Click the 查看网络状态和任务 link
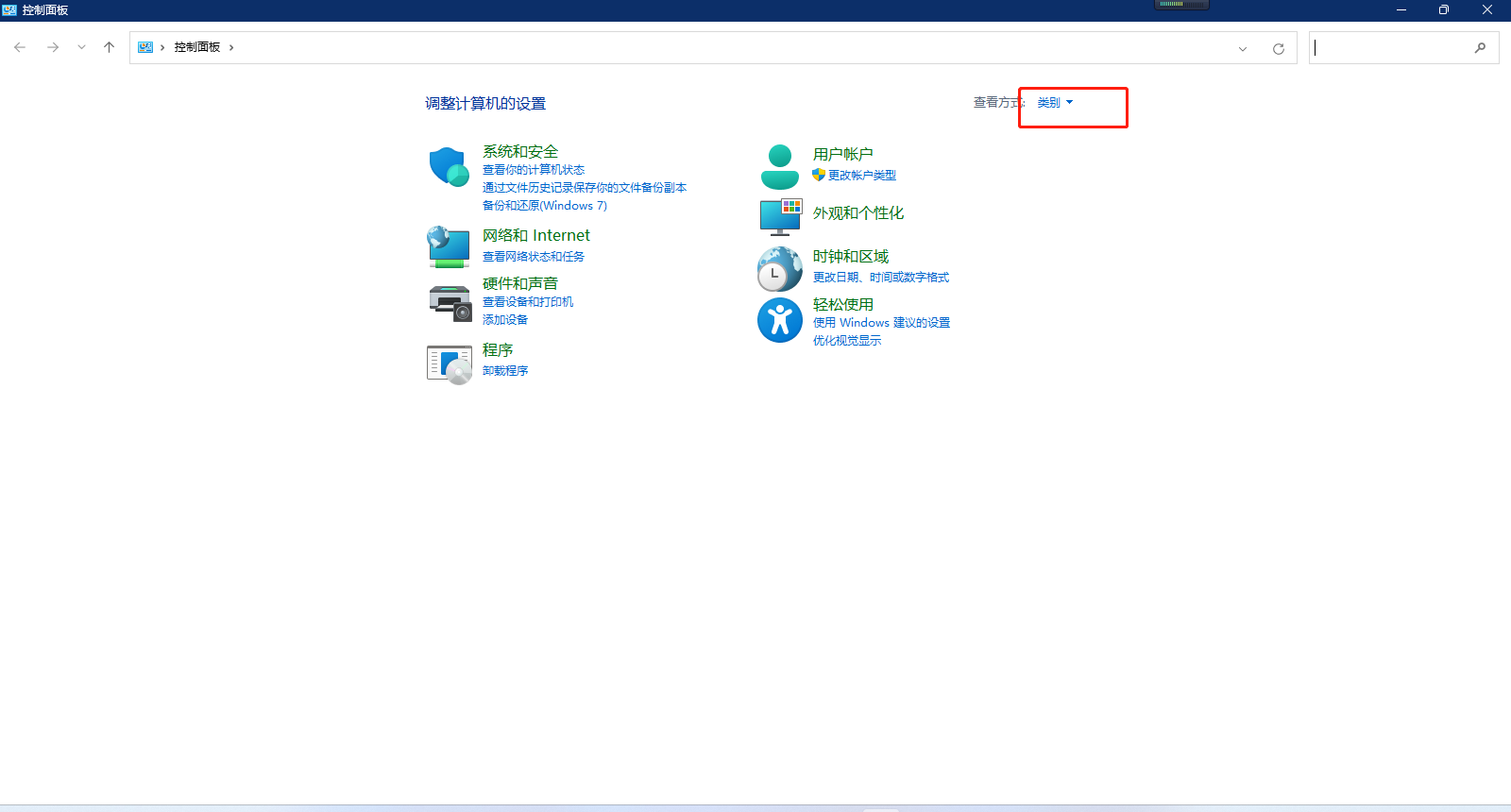This screenshot has width=1511, height=812. [534, 257]
